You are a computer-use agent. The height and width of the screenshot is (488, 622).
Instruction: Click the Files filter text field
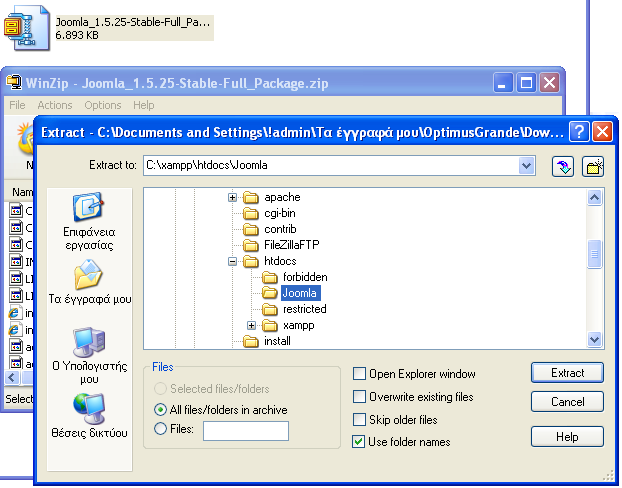coord(246,430)
